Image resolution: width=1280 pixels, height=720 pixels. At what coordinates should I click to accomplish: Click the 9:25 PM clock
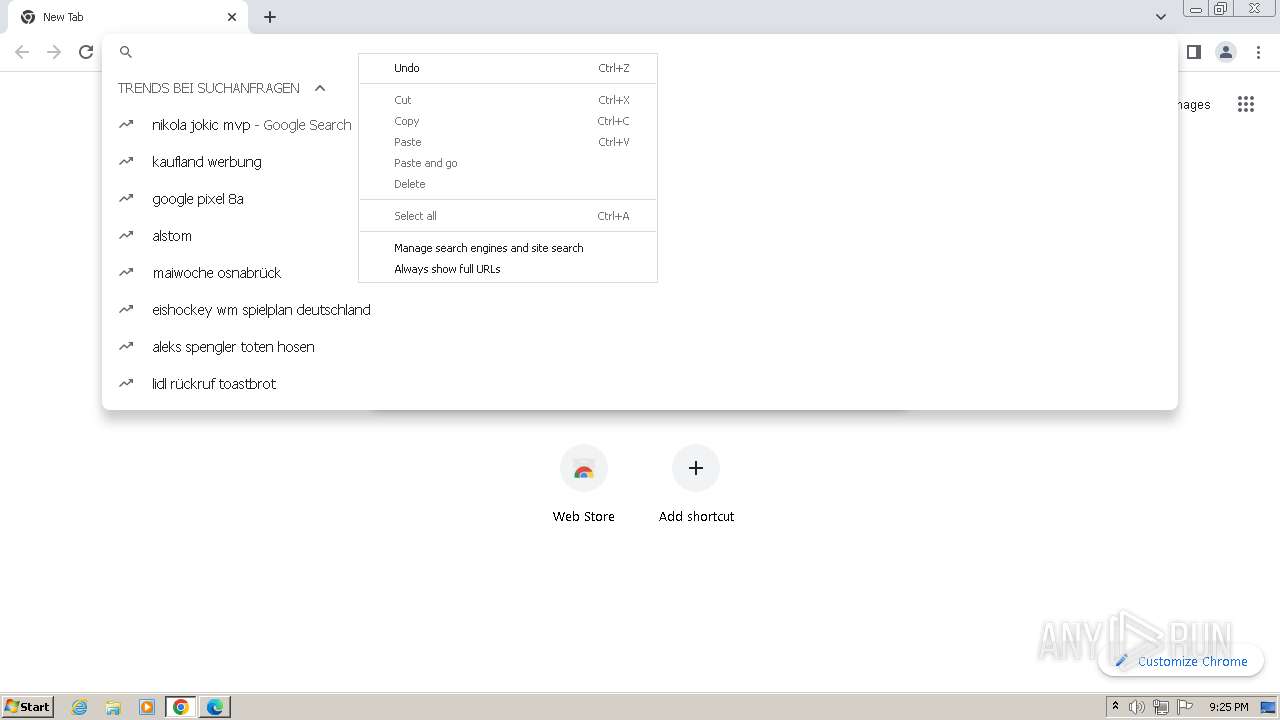pyautogui.click(x=1228, y=707)
